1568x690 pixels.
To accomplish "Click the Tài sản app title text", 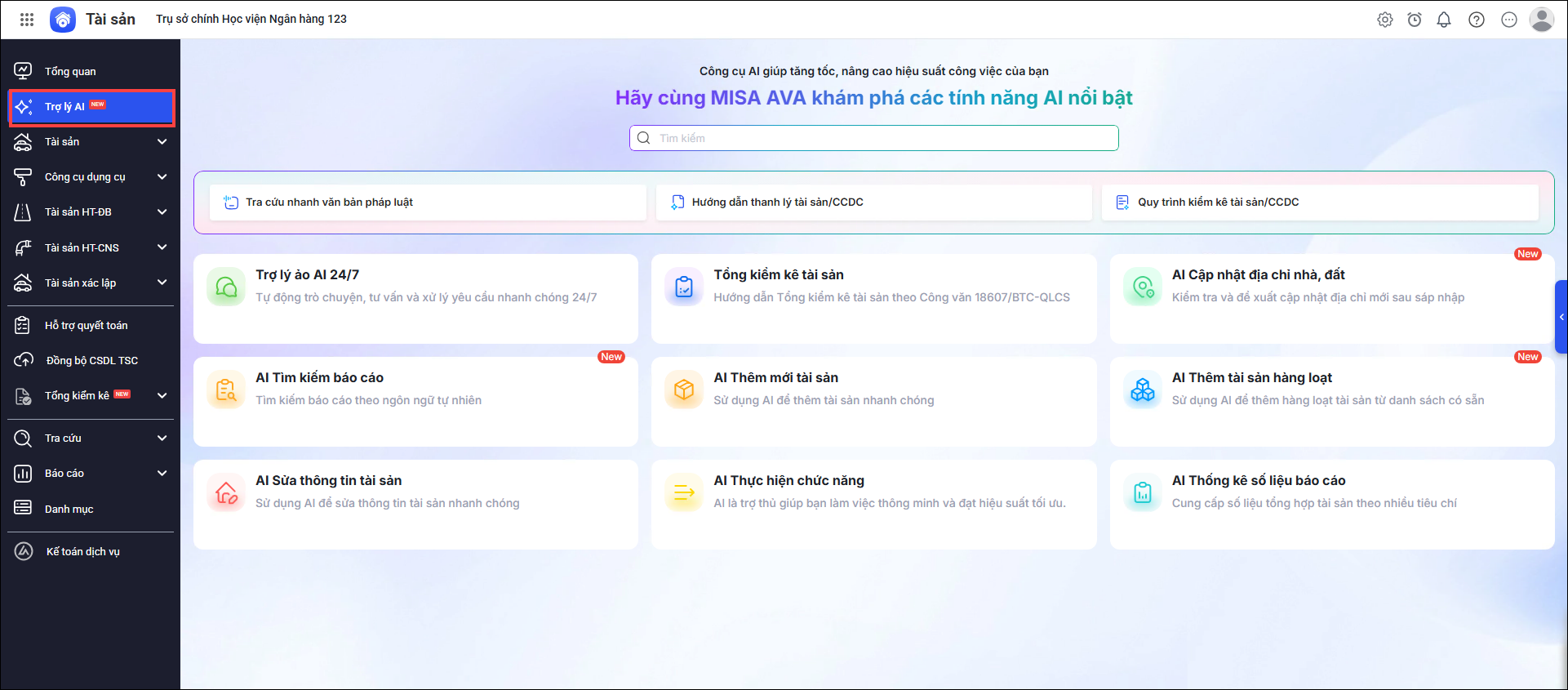I will [x=111, y=19].
